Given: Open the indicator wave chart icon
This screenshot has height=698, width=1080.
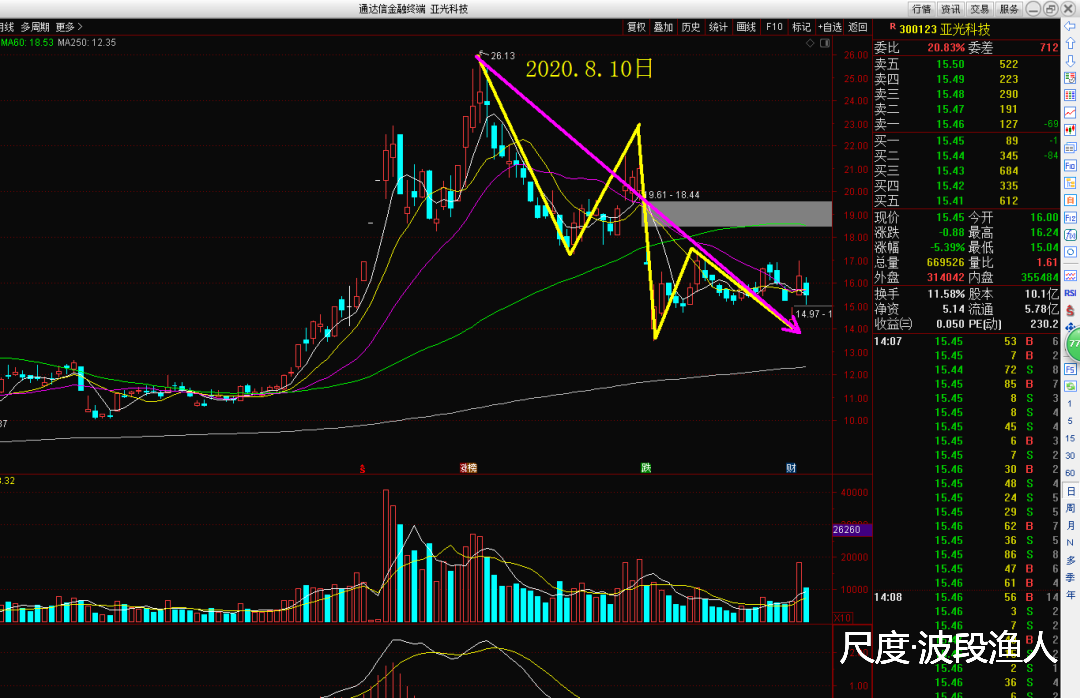Looking at the screenshot, I should [x=1070, y=276].
